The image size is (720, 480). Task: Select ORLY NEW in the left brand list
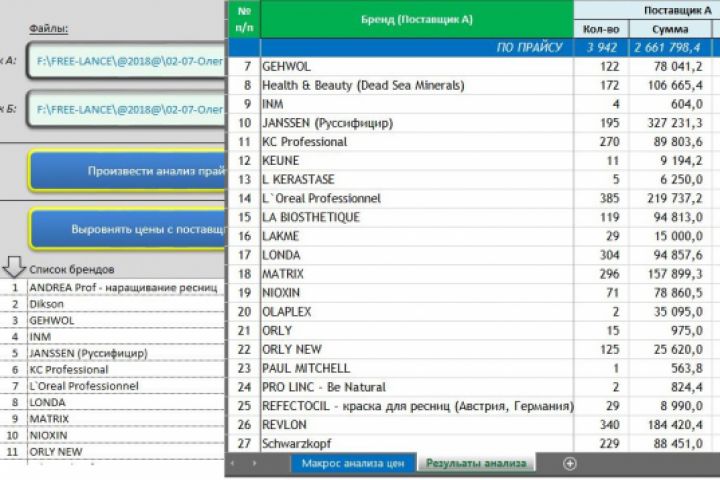[x=126, y=452]
